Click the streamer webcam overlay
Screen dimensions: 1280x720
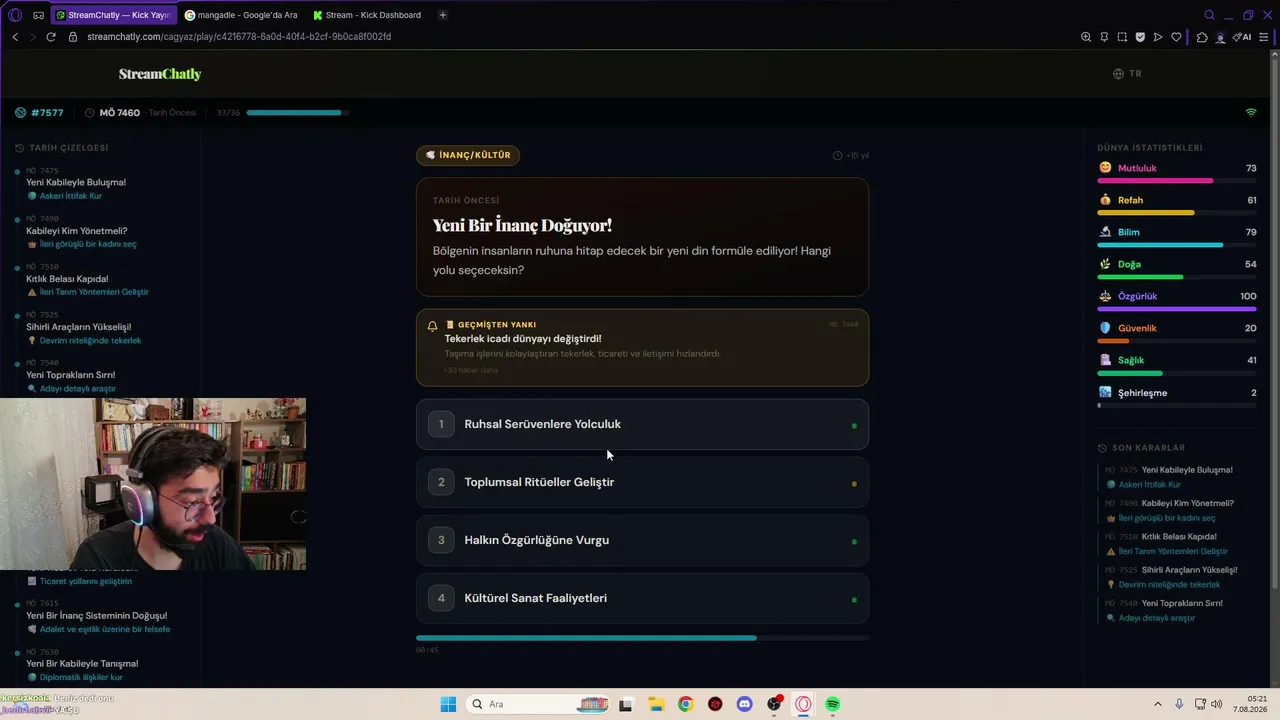153,484
